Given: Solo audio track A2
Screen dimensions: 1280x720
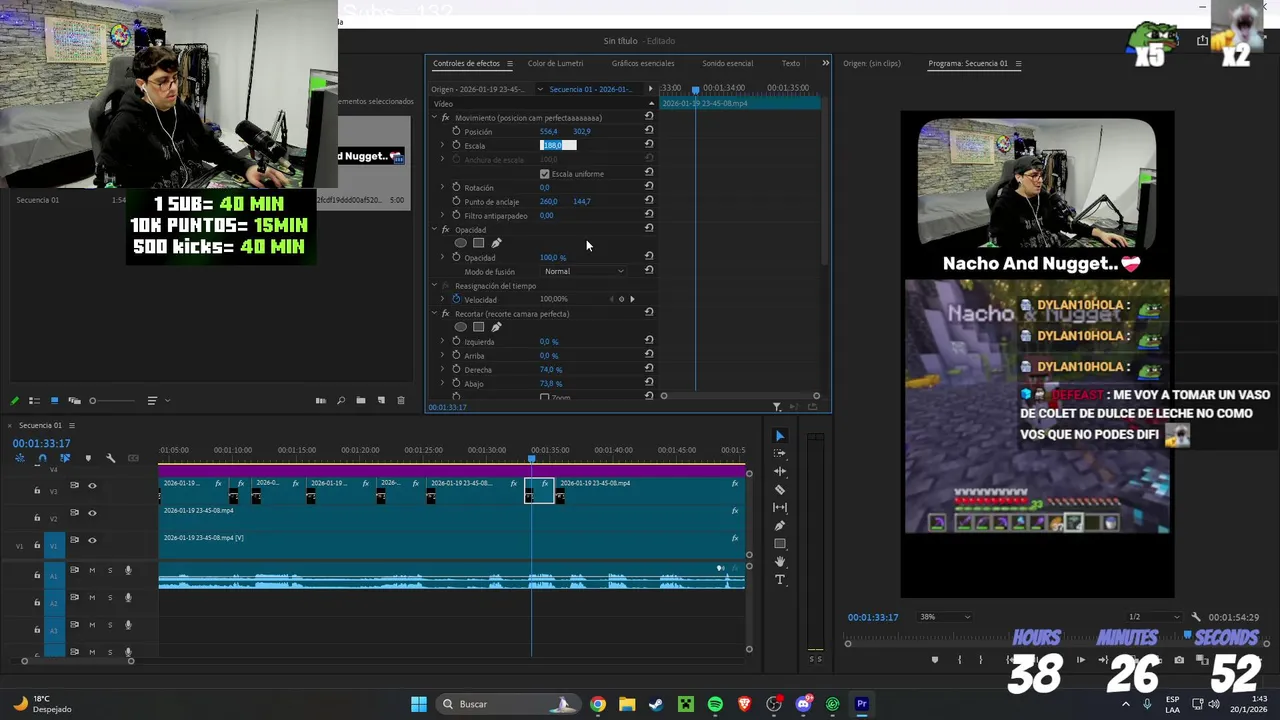Looking at the screenshot, I should click(x=110, y=597).
